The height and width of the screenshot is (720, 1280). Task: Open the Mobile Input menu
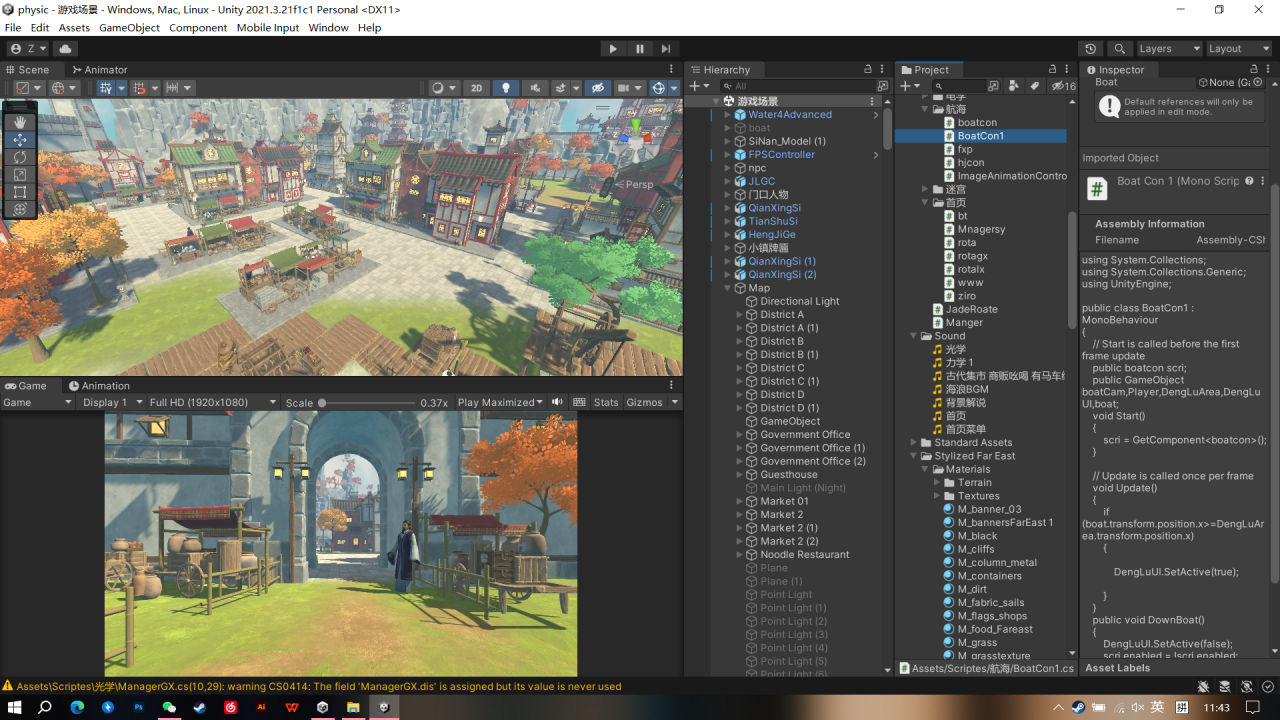coord(268,28)
